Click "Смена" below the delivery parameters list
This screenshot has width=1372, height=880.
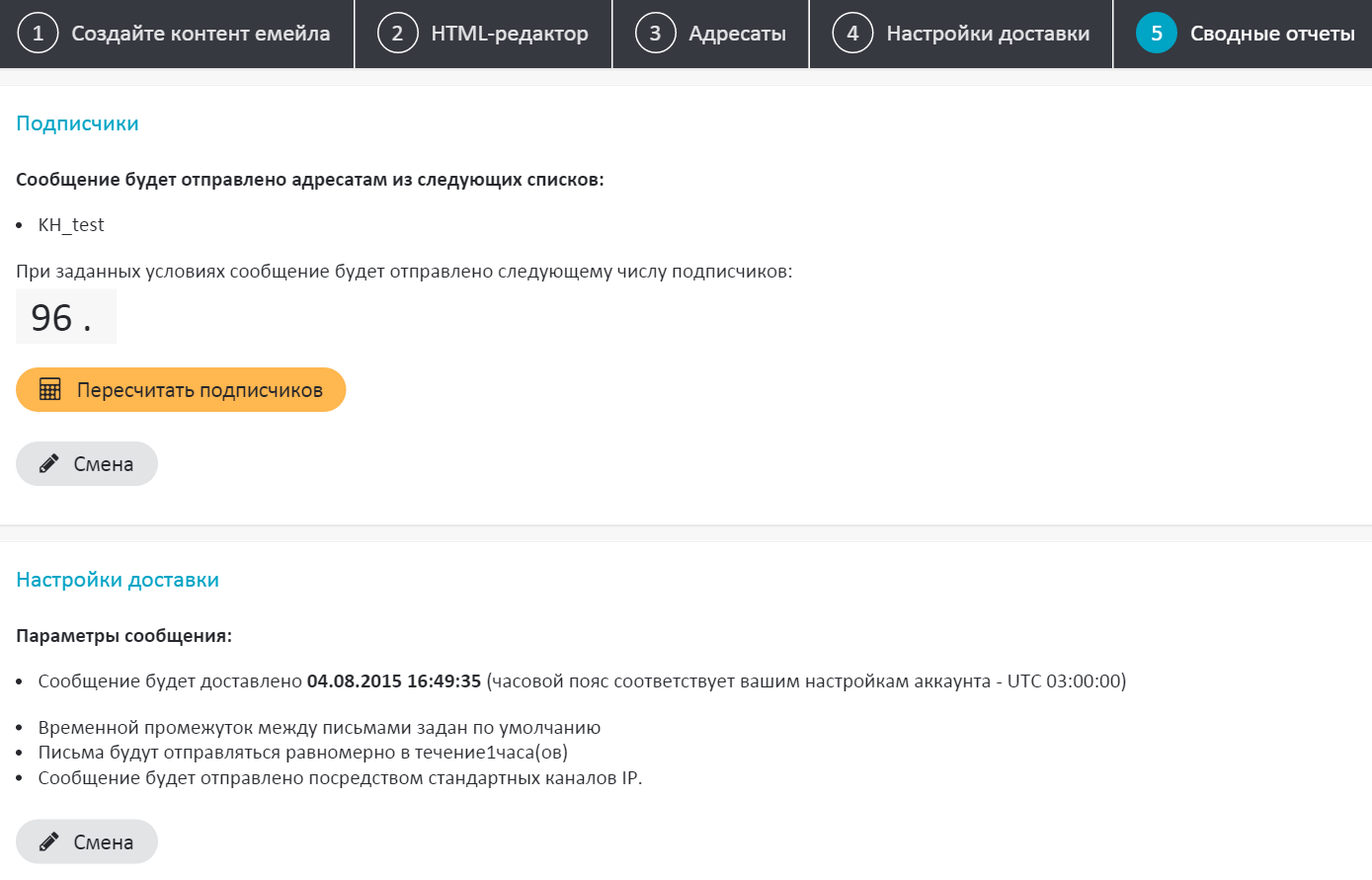pyautogui.click(x=103, y=842)
